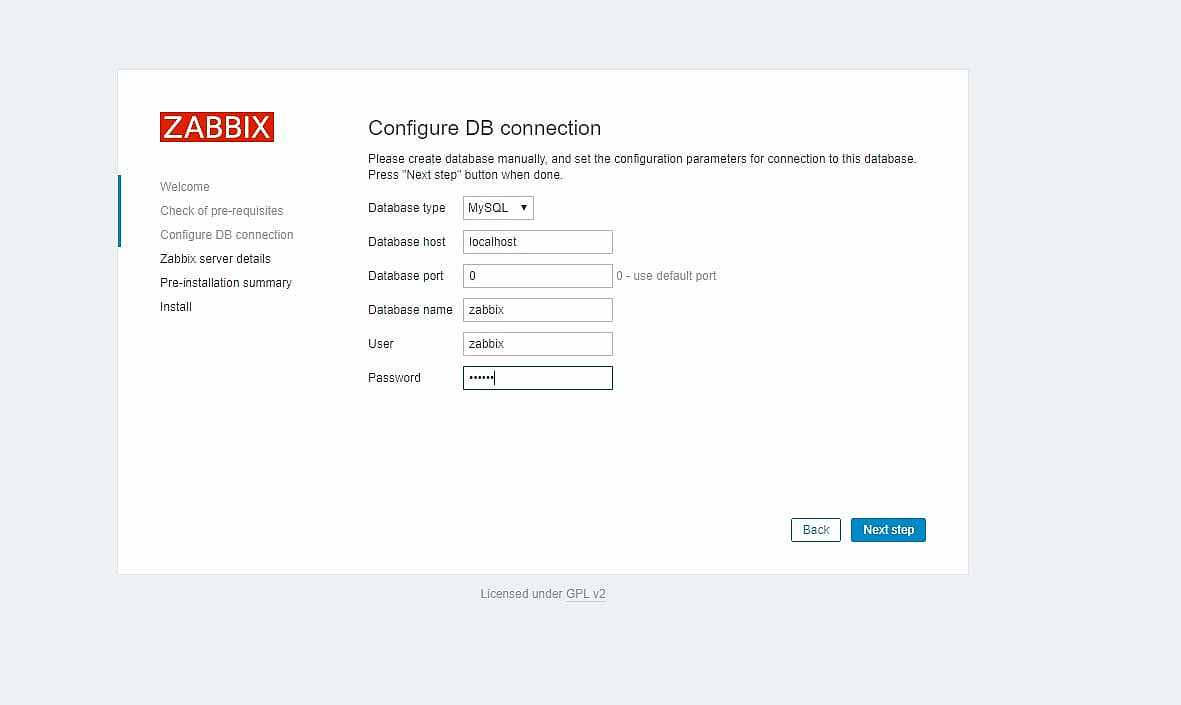Viewport: 1181px width, 705px height.
Task: Click the Database host label
Action: click(x=406, y=242)
